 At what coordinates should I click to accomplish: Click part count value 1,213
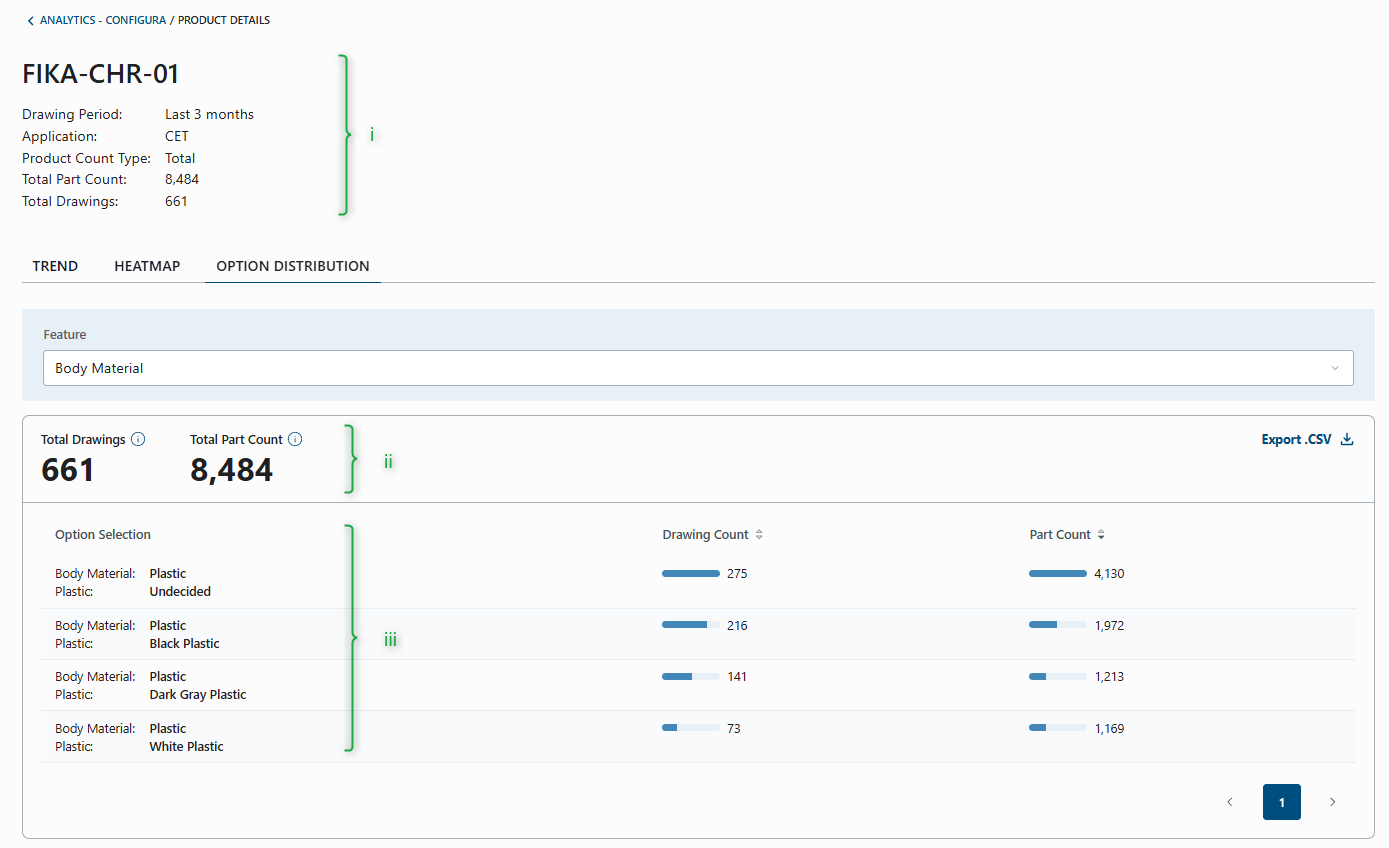(1109, 677)
